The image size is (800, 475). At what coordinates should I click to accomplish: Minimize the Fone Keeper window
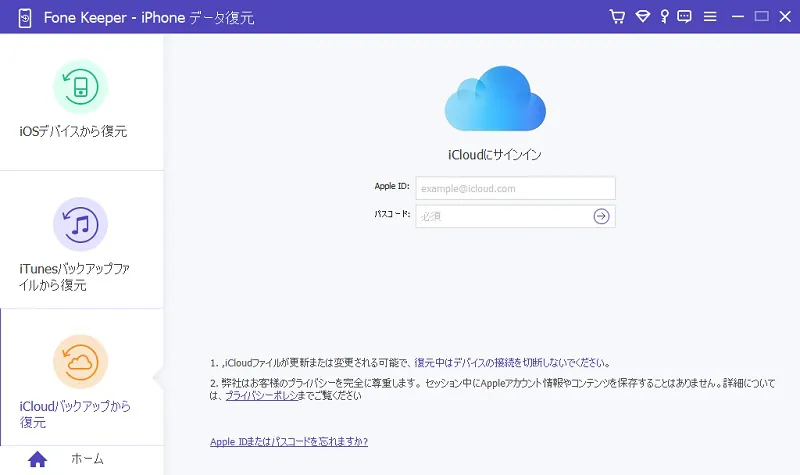(738, 17)
